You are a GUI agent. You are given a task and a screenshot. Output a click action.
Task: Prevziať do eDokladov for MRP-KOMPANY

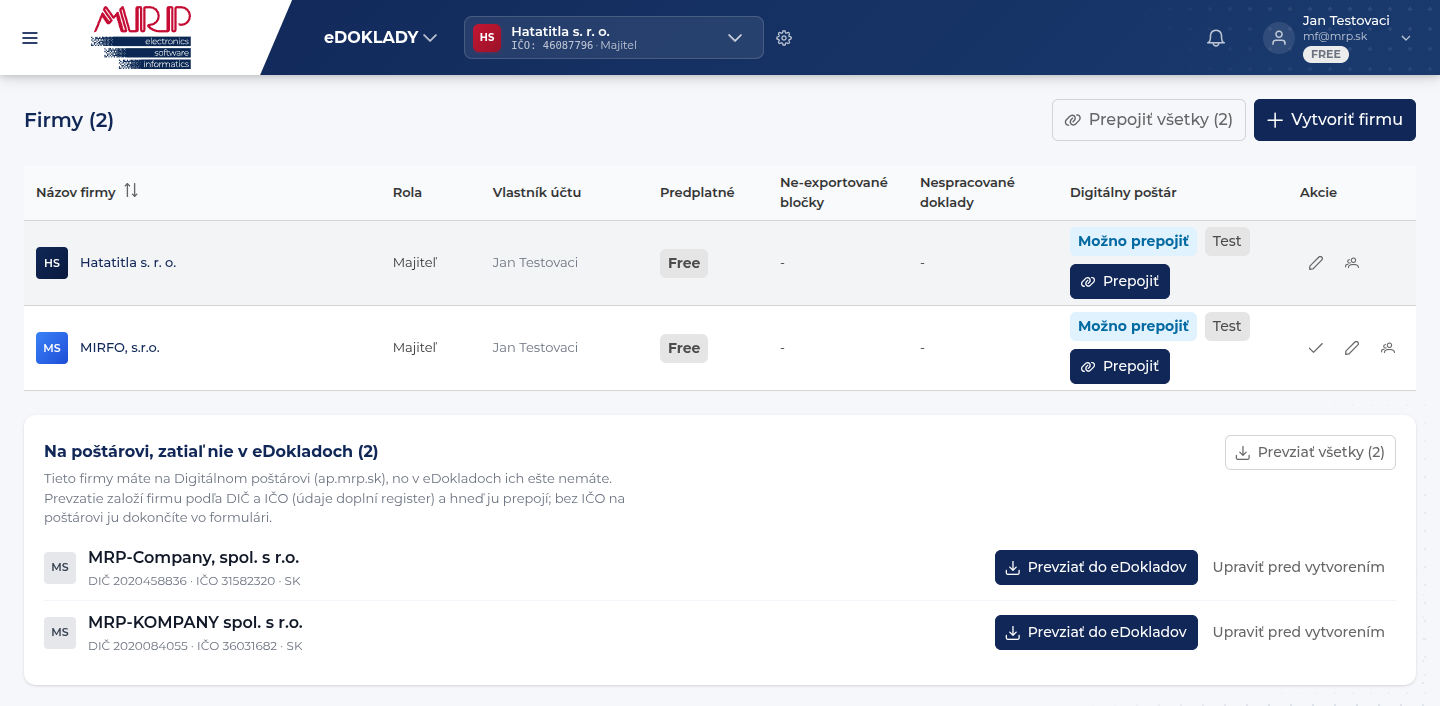(1096, 632)
